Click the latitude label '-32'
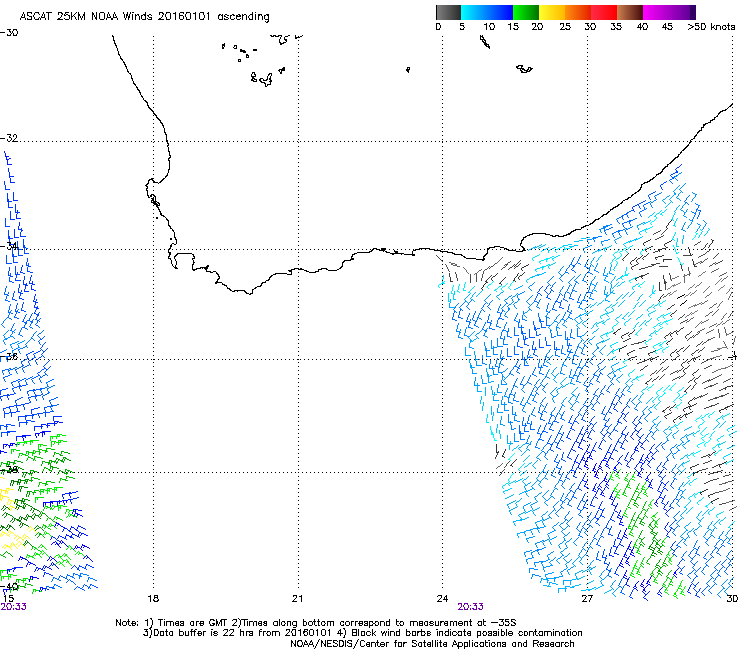The image size is (740, 650). click(9, 138)
